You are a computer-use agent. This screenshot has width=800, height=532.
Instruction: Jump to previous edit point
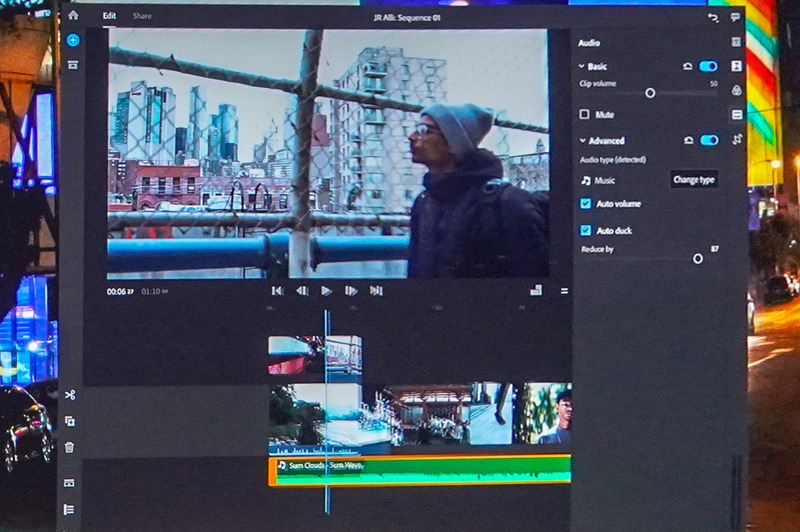point(277,291)
